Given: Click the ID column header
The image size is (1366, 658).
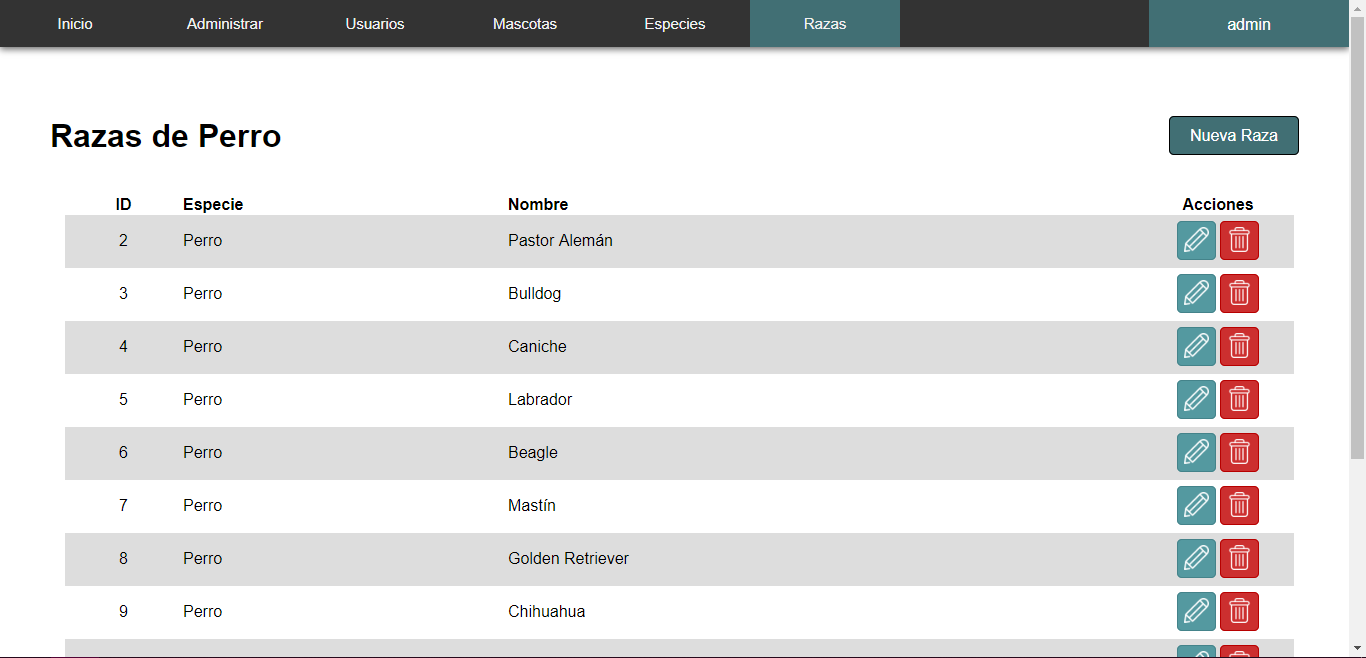Looking at the screenshot, I should [x=123, y=204].
